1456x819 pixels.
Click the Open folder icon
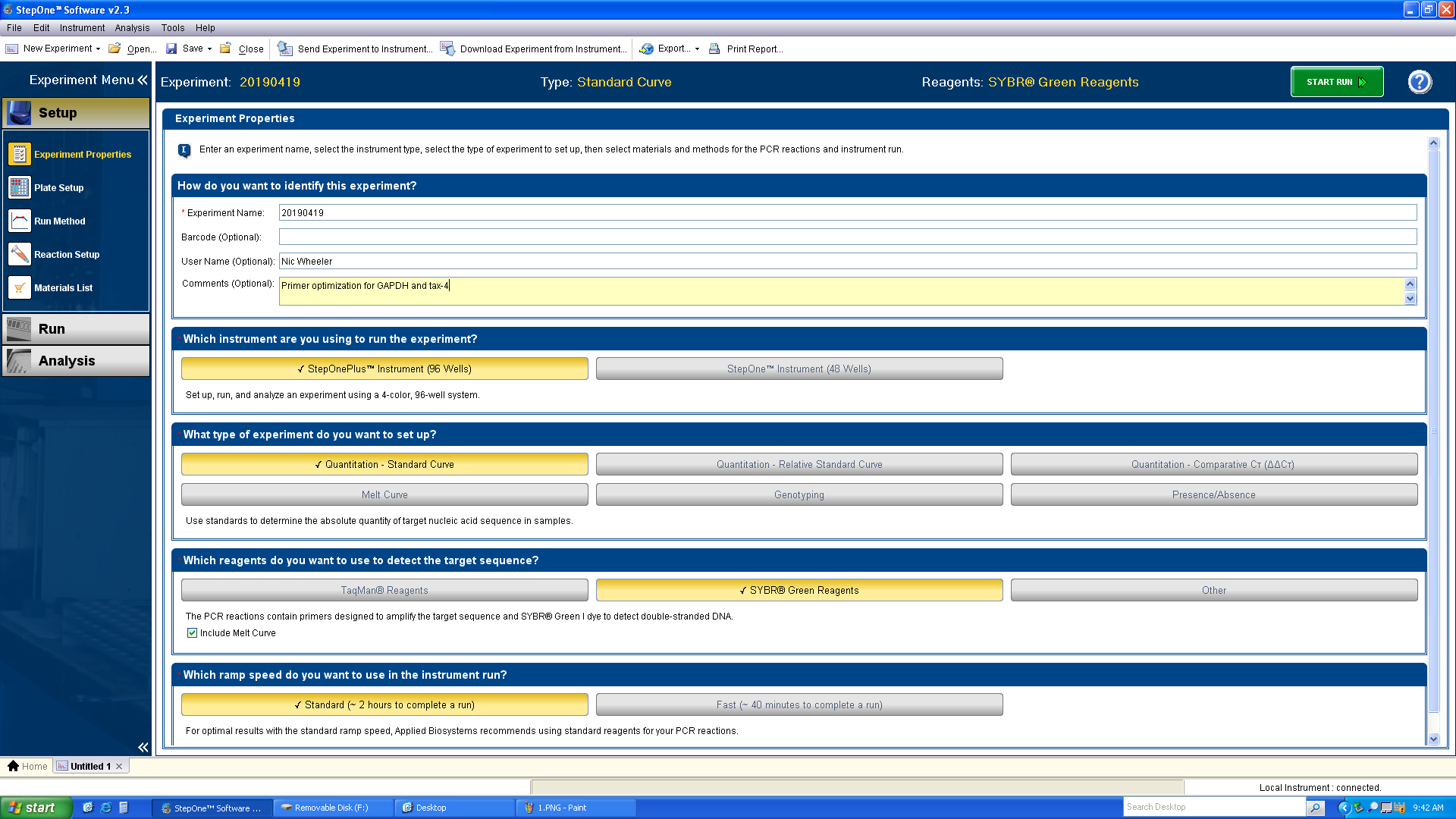coord(115,49)
